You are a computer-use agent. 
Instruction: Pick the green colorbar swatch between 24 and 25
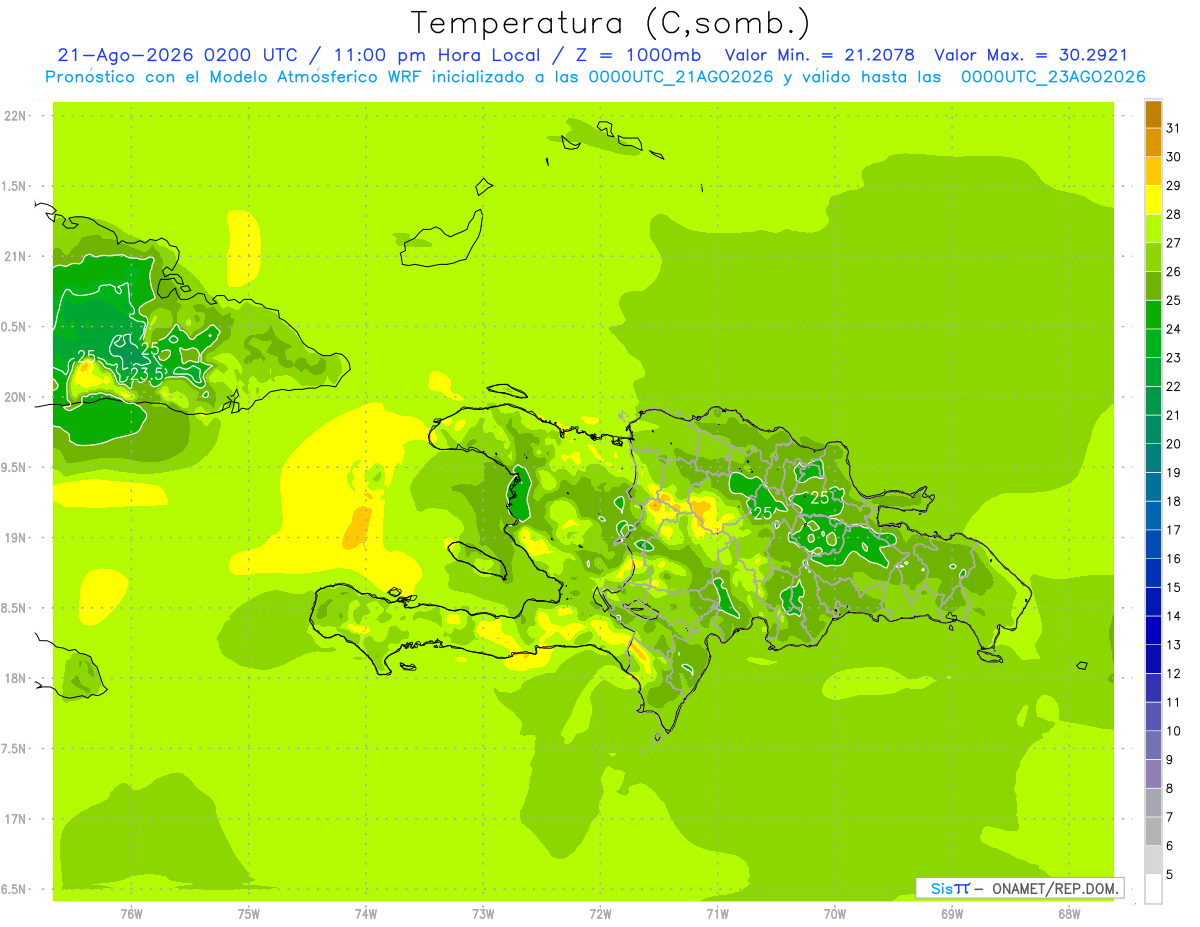[1153, 315]
